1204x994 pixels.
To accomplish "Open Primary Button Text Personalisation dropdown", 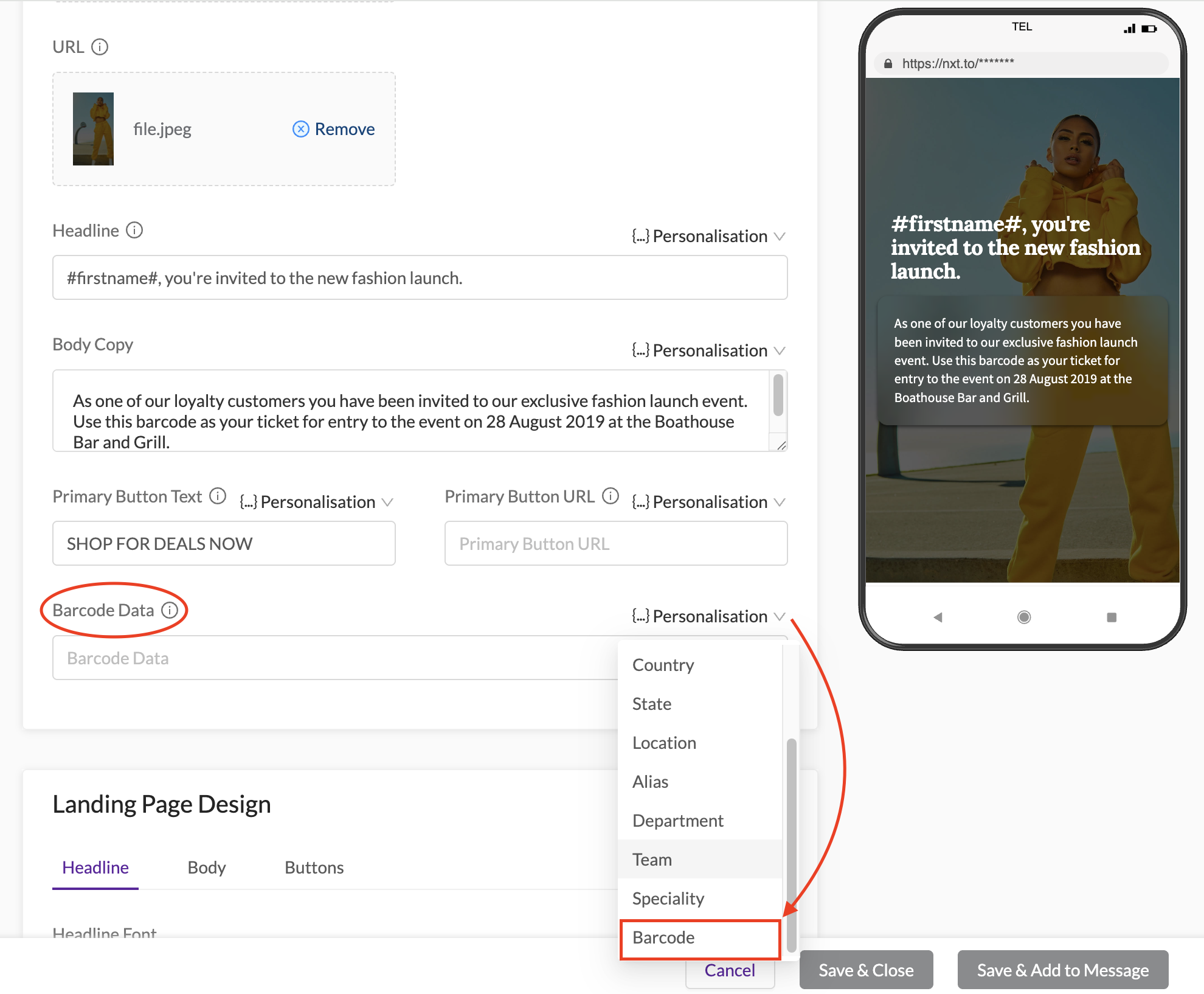I will (317, 502).
